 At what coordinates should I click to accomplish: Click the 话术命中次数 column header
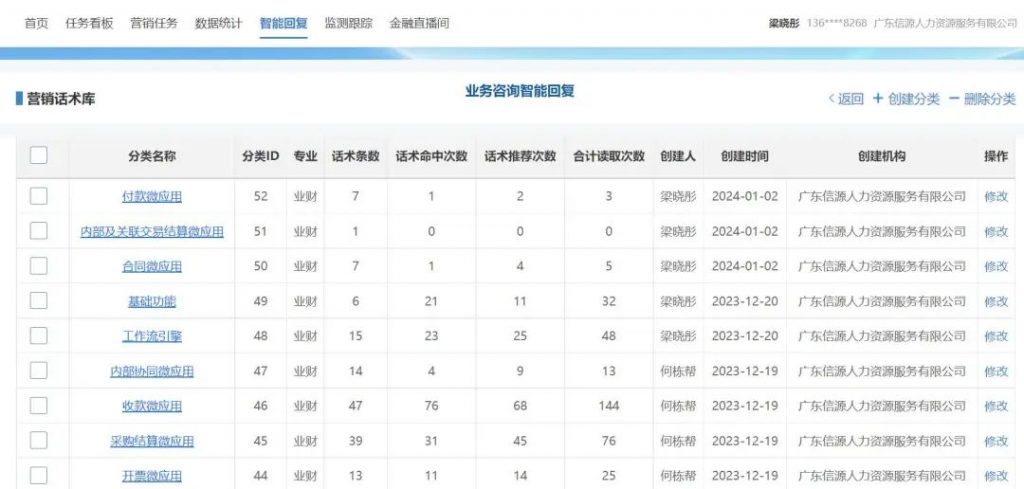(x=431, y=157)
